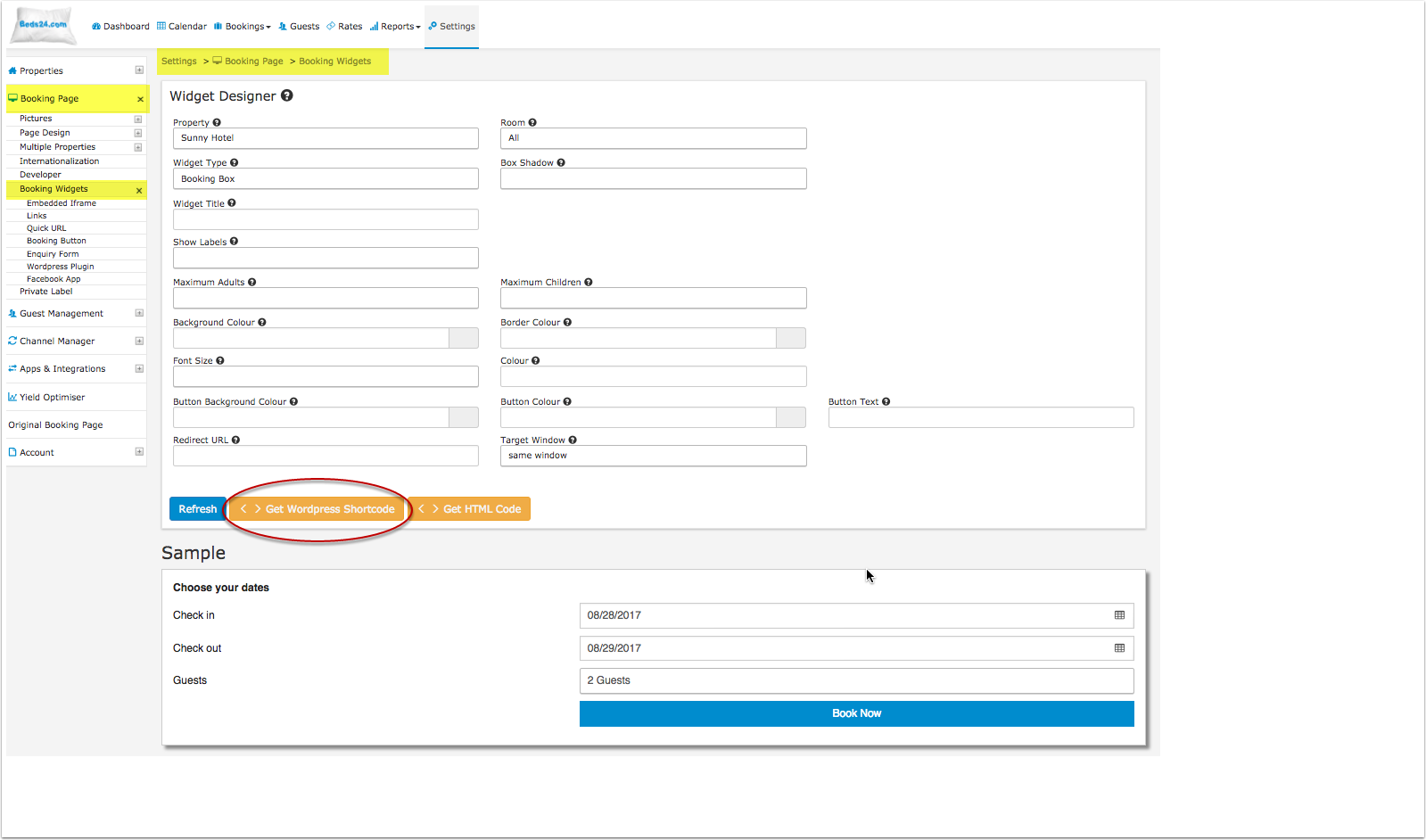Click help icon beside Target Window
This screenshot has height=840, width=1426.
click(573, 441)
